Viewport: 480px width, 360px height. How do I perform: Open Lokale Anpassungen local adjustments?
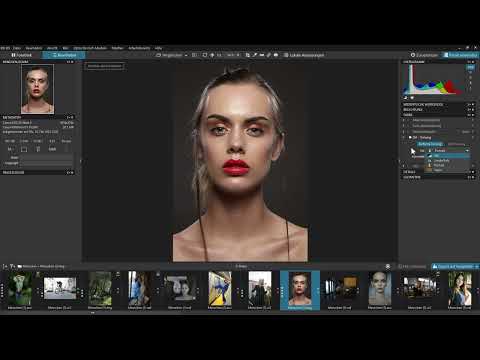click(304, 55)
